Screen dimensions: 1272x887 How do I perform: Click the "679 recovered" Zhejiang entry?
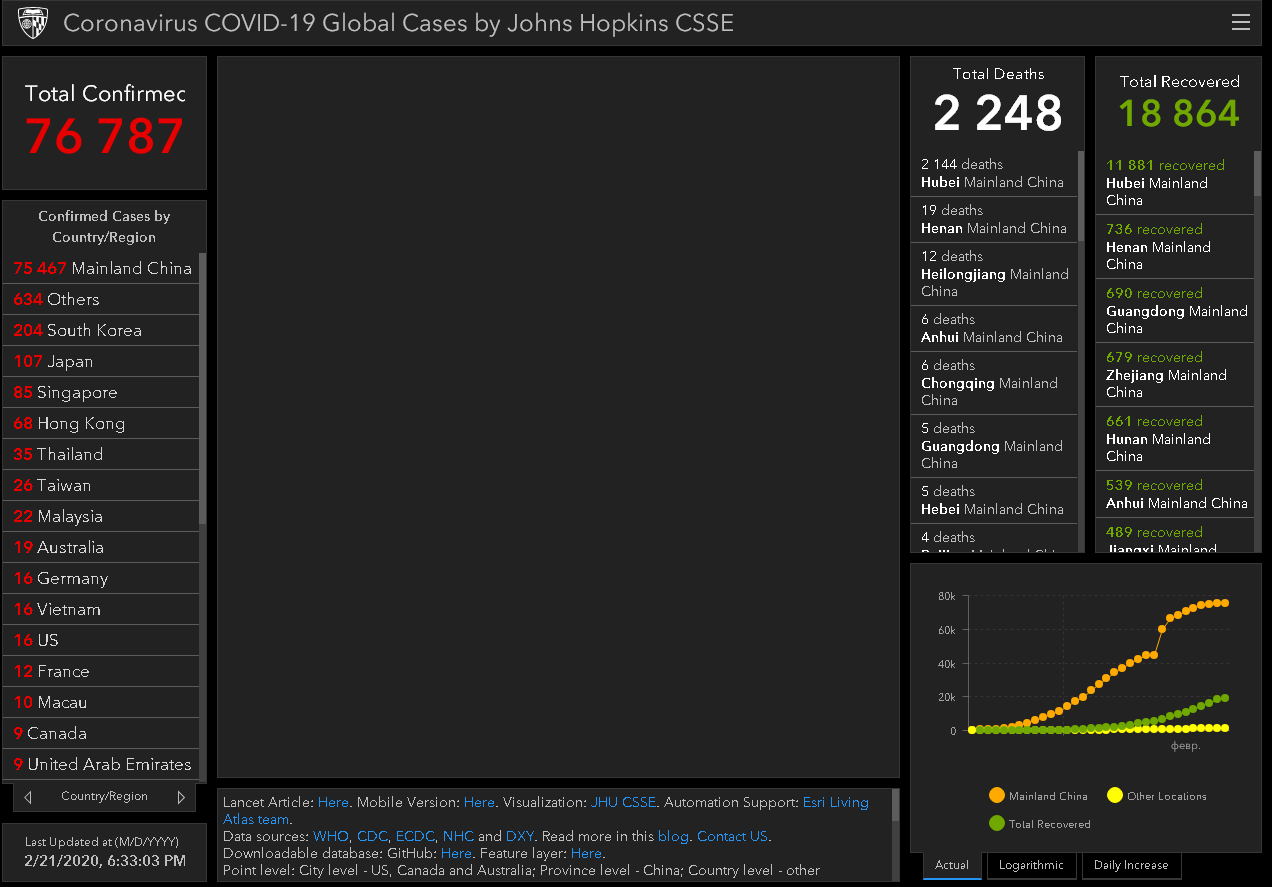point(1175,375)
